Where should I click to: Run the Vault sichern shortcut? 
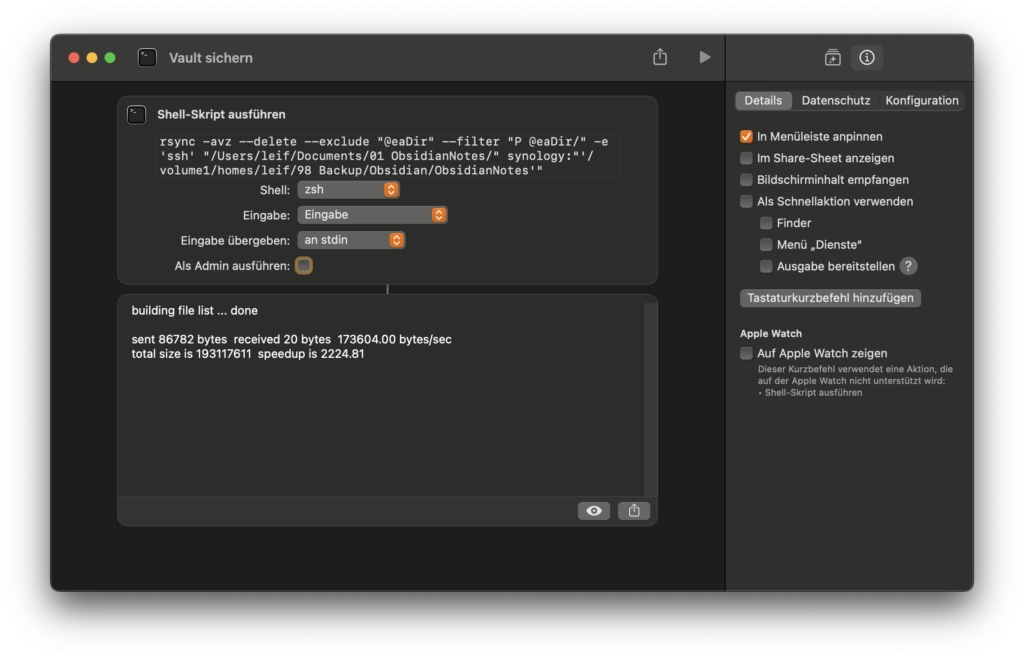[704, 57]
